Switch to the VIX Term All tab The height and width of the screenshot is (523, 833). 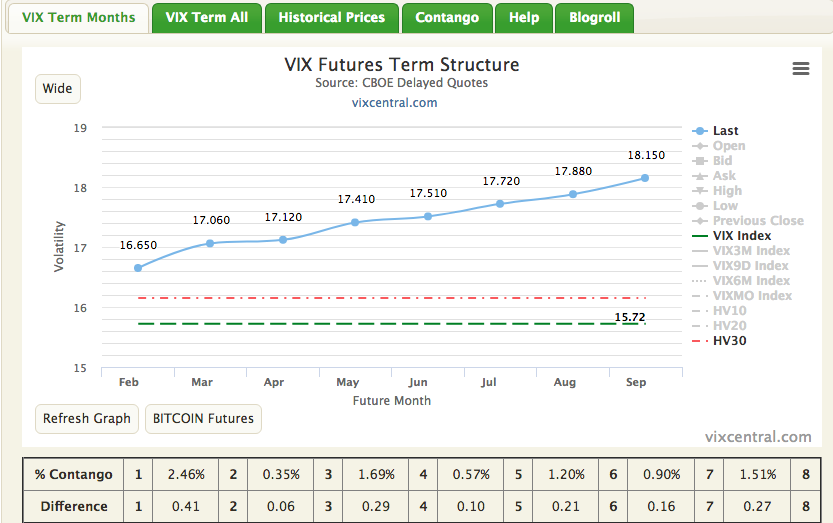207,18
